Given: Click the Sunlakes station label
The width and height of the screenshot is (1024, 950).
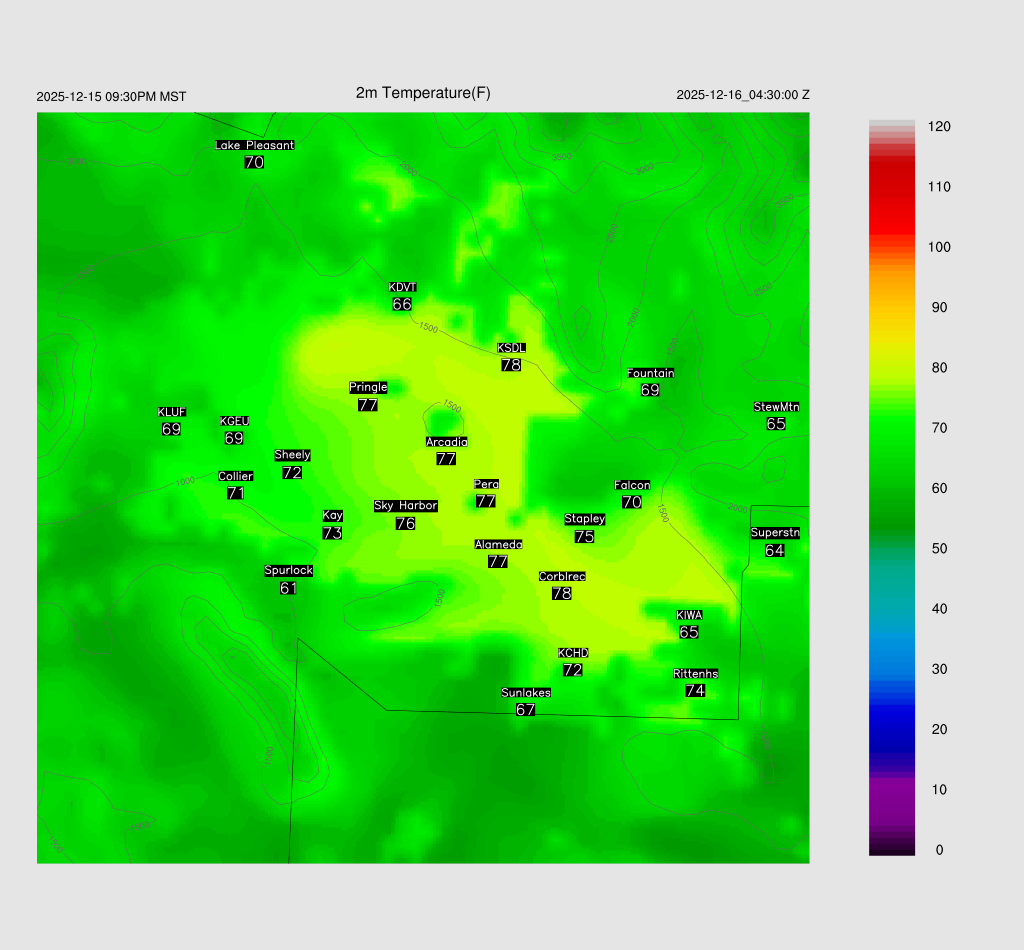Looking at the screenshot, I should click(x=526, y=693).
